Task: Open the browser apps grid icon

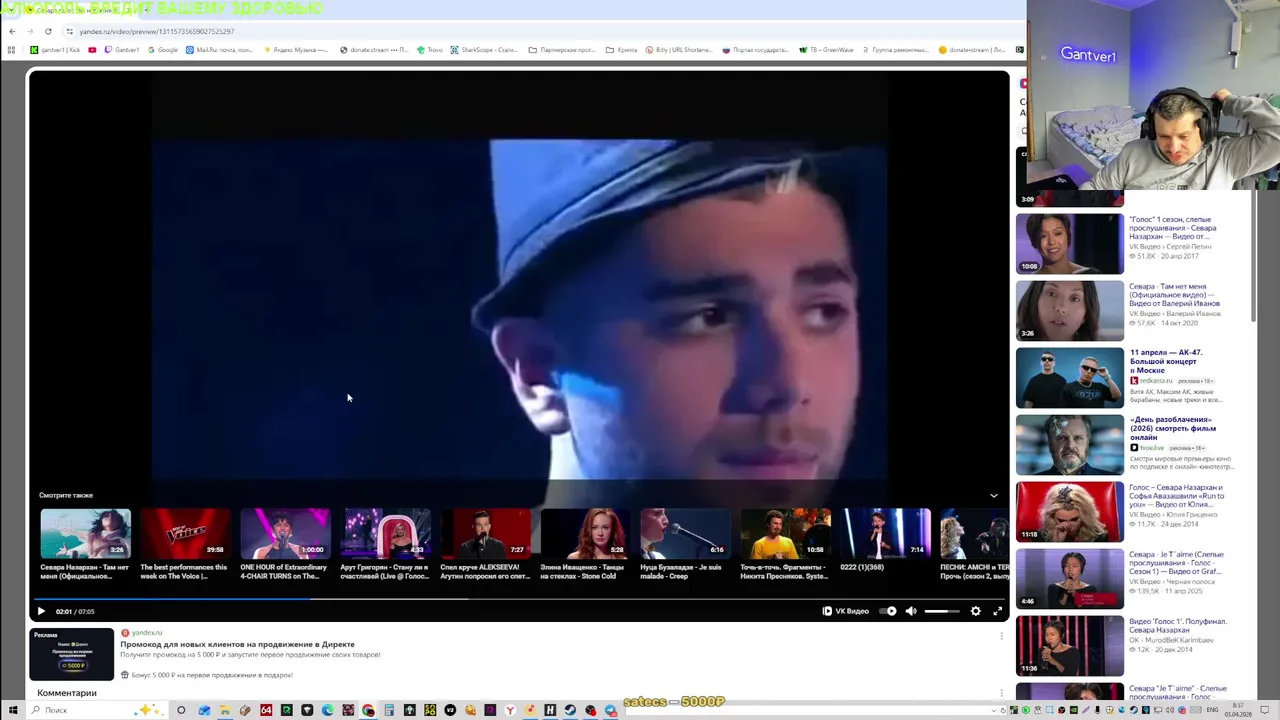Action: [x=11, y=50]
